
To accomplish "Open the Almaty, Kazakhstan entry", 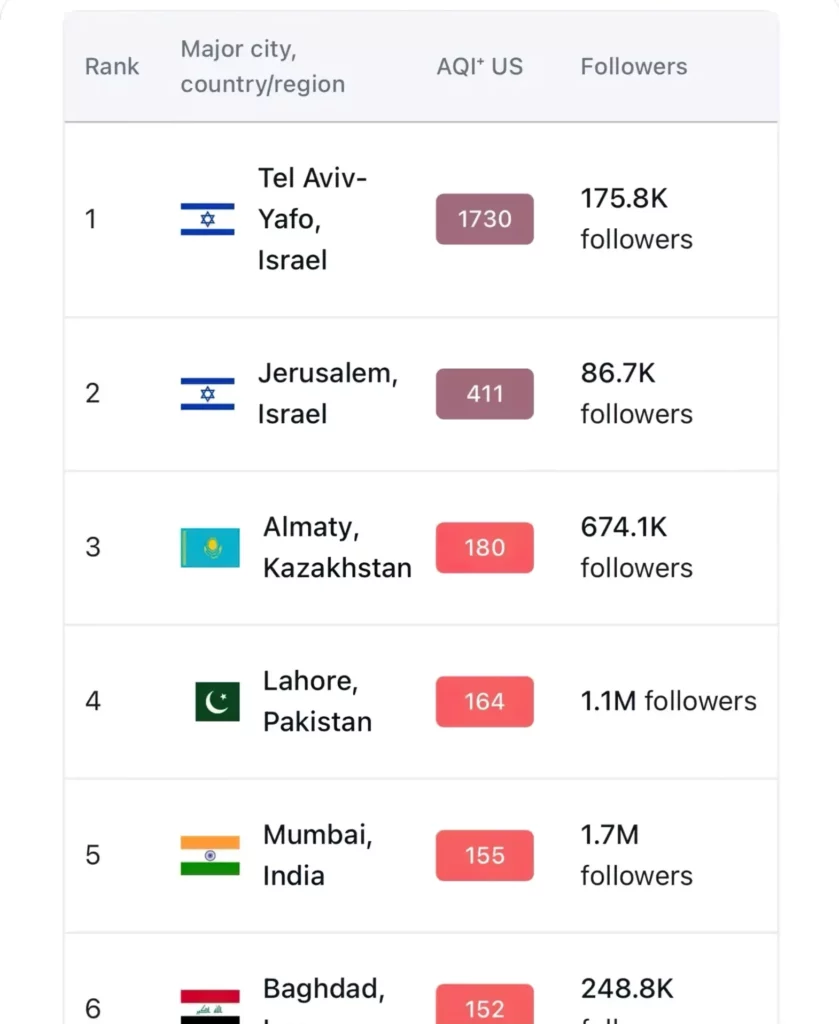I will pos(337,548).
